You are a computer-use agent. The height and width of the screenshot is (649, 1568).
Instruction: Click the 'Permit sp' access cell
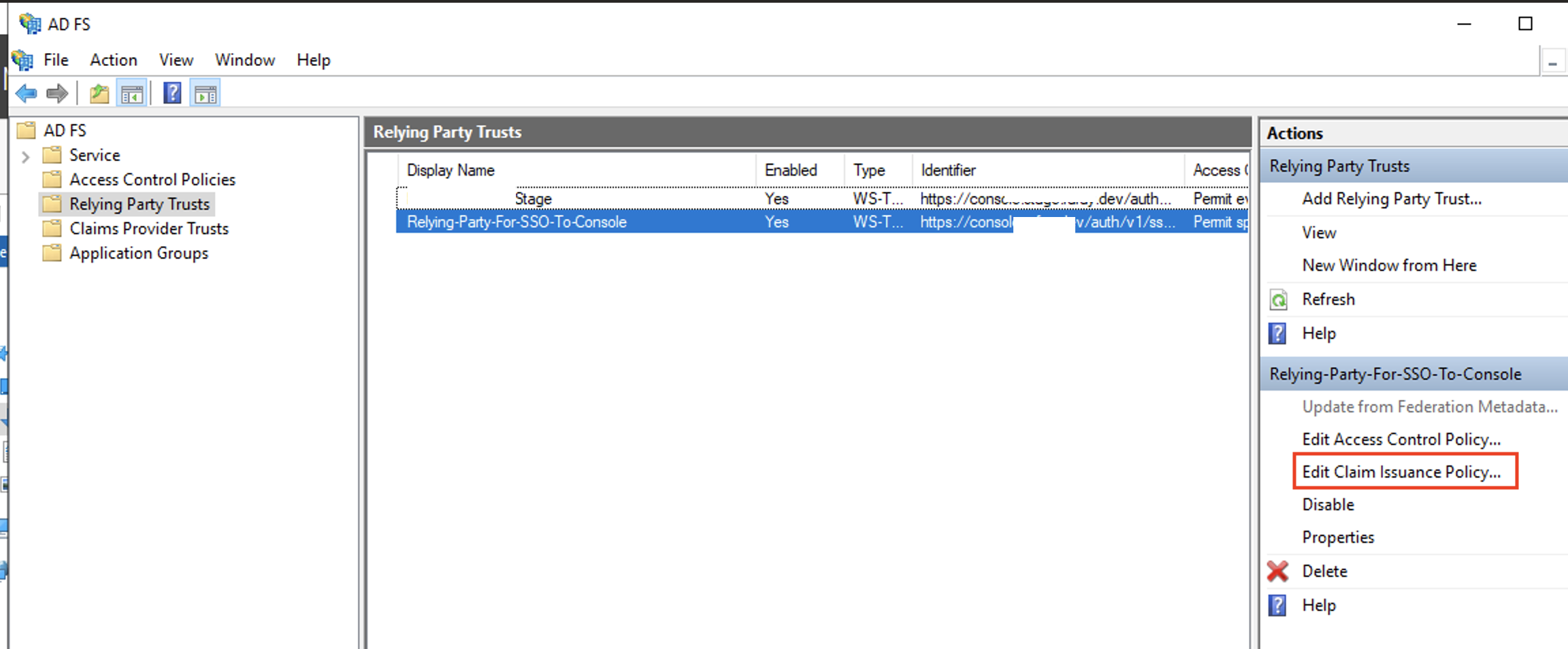pos(1221,222)
